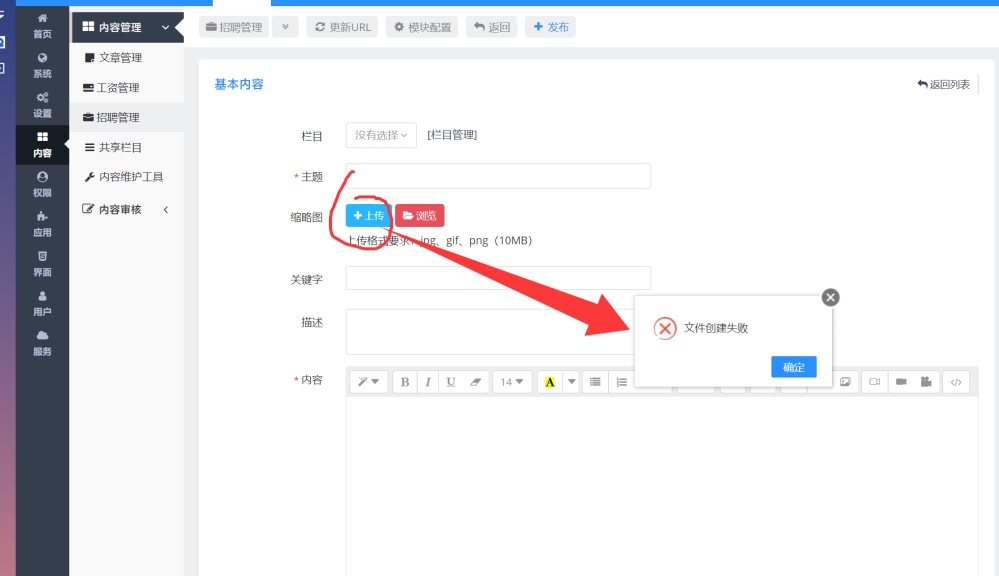
Task: Apply Underline formatting in editor
Action: click(451, 382)
